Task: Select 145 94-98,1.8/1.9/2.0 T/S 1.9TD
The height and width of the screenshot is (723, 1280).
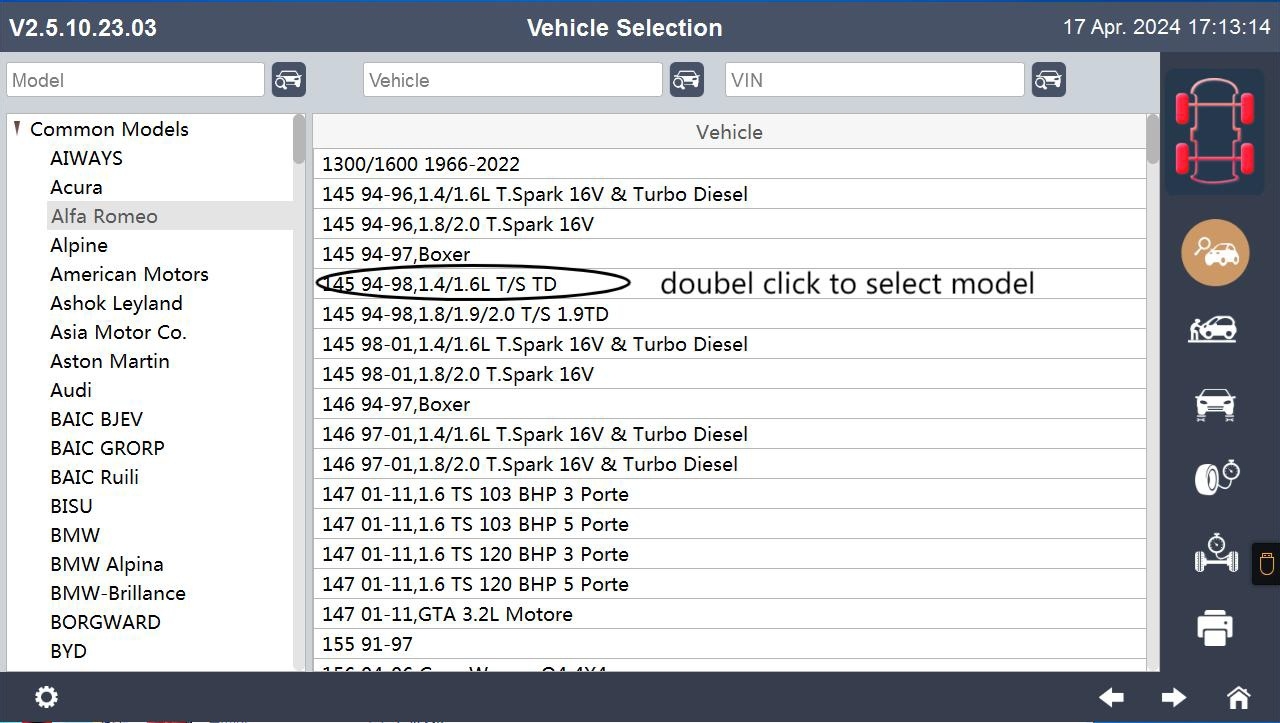Action: click(x=729, y=314)
